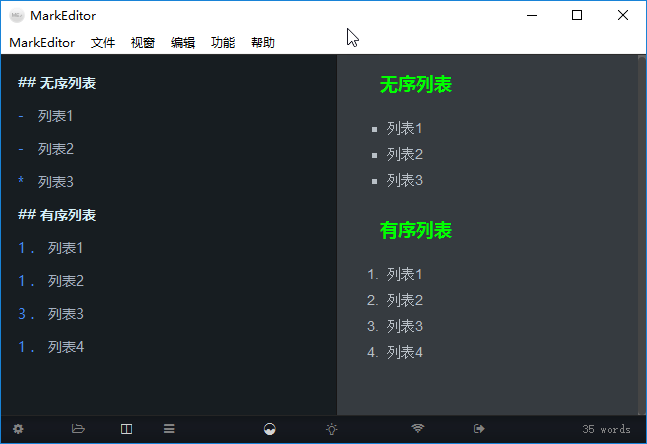Close the MarkEditor window
This screenshot has height=444, width=647.
pos(623,16)
